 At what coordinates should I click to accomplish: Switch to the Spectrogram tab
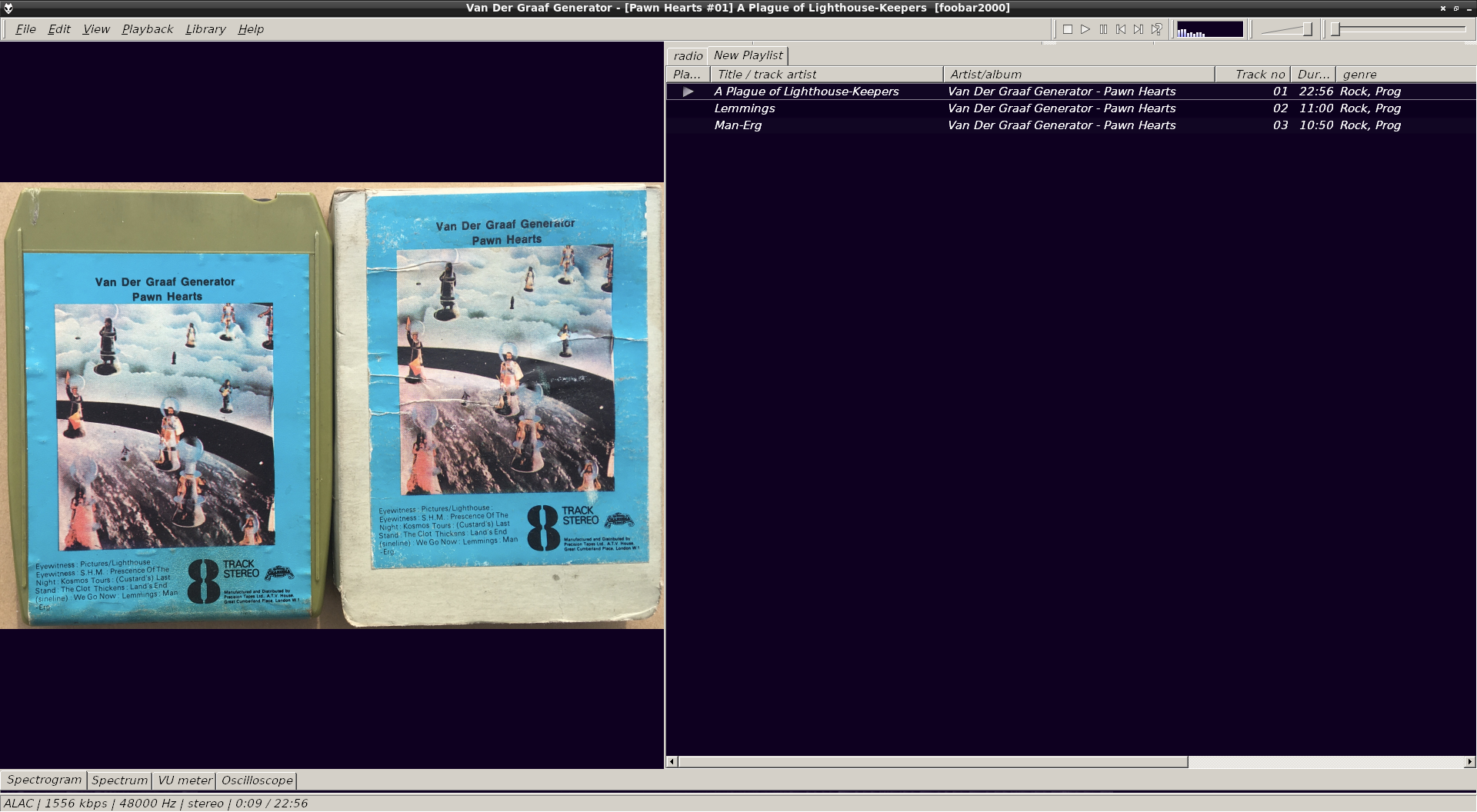click(44, 780)
